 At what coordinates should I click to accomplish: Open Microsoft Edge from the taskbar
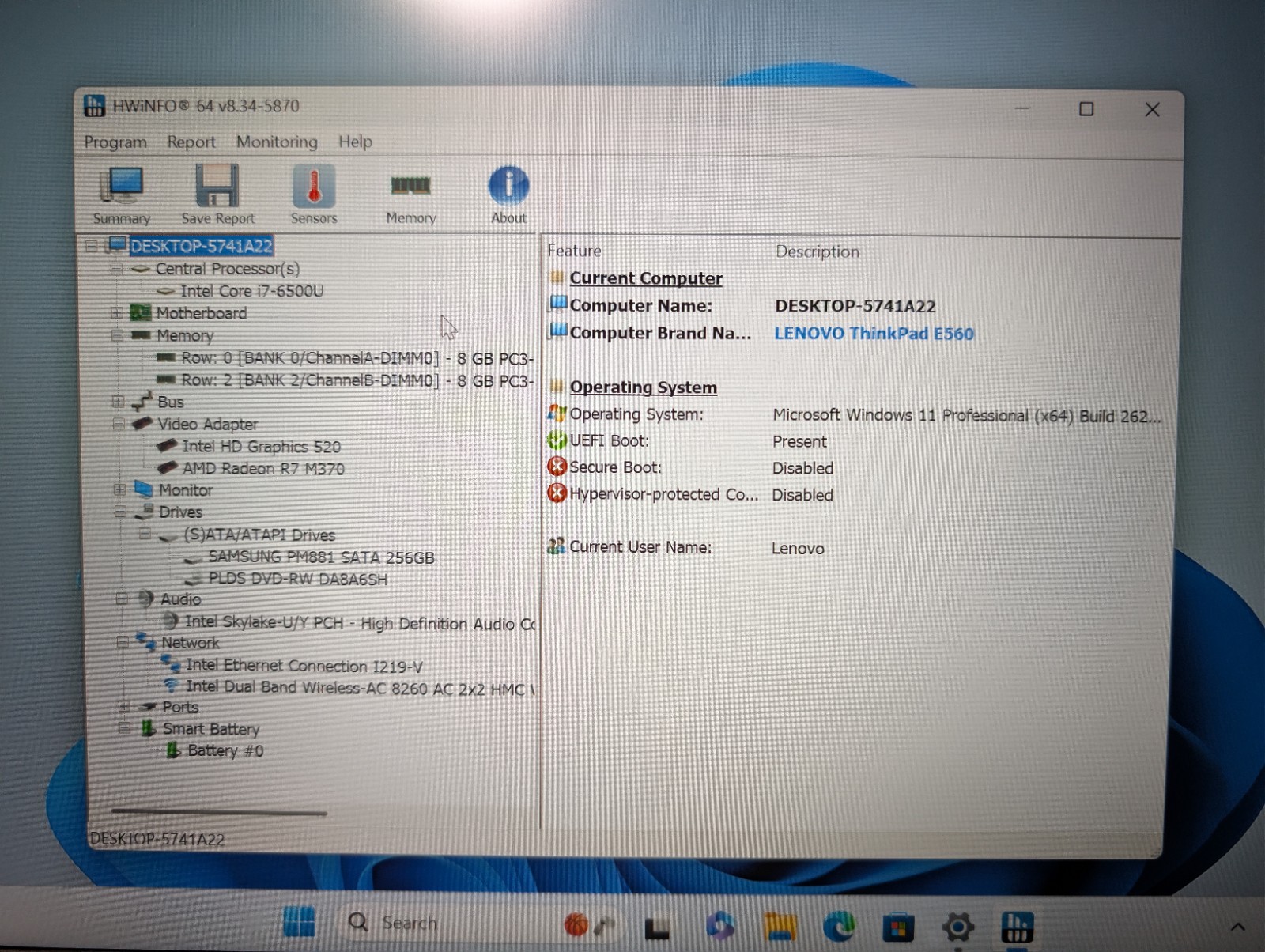click(x=839, y=926)
